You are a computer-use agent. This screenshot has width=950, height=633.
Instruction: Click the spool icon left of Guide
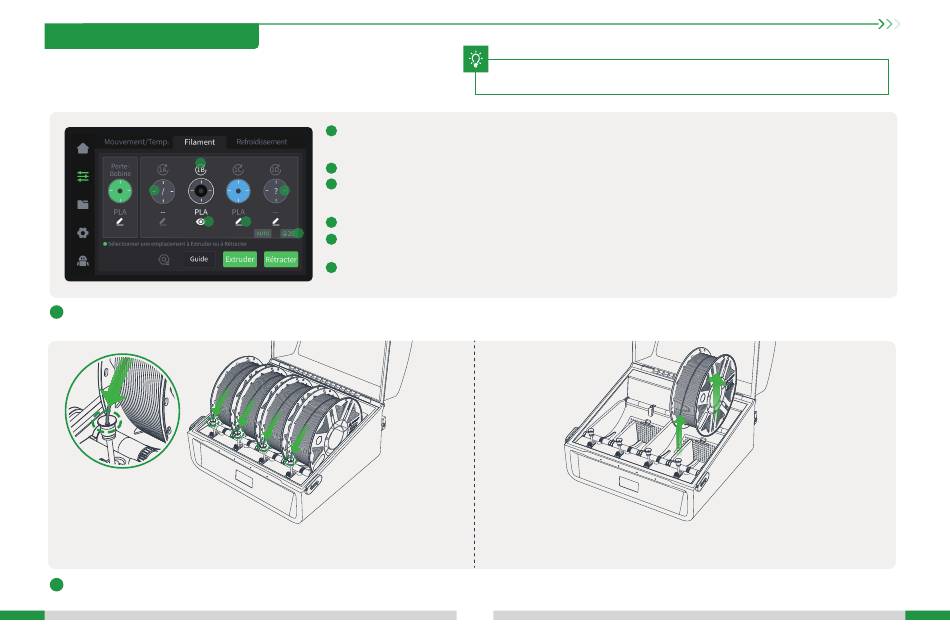[164, 259]
